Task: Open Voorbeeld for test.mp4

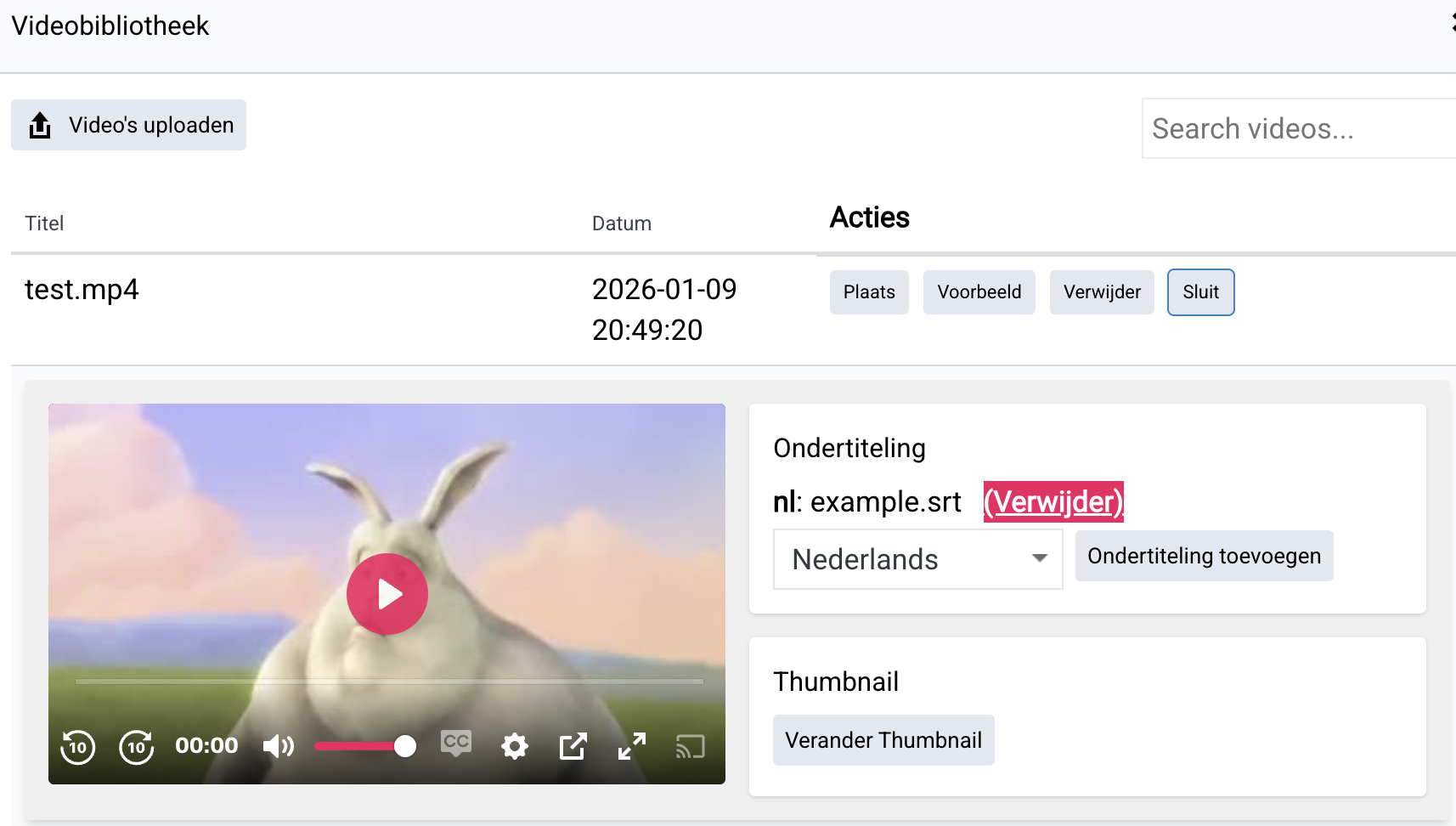Action: click(x=979, y=292)
